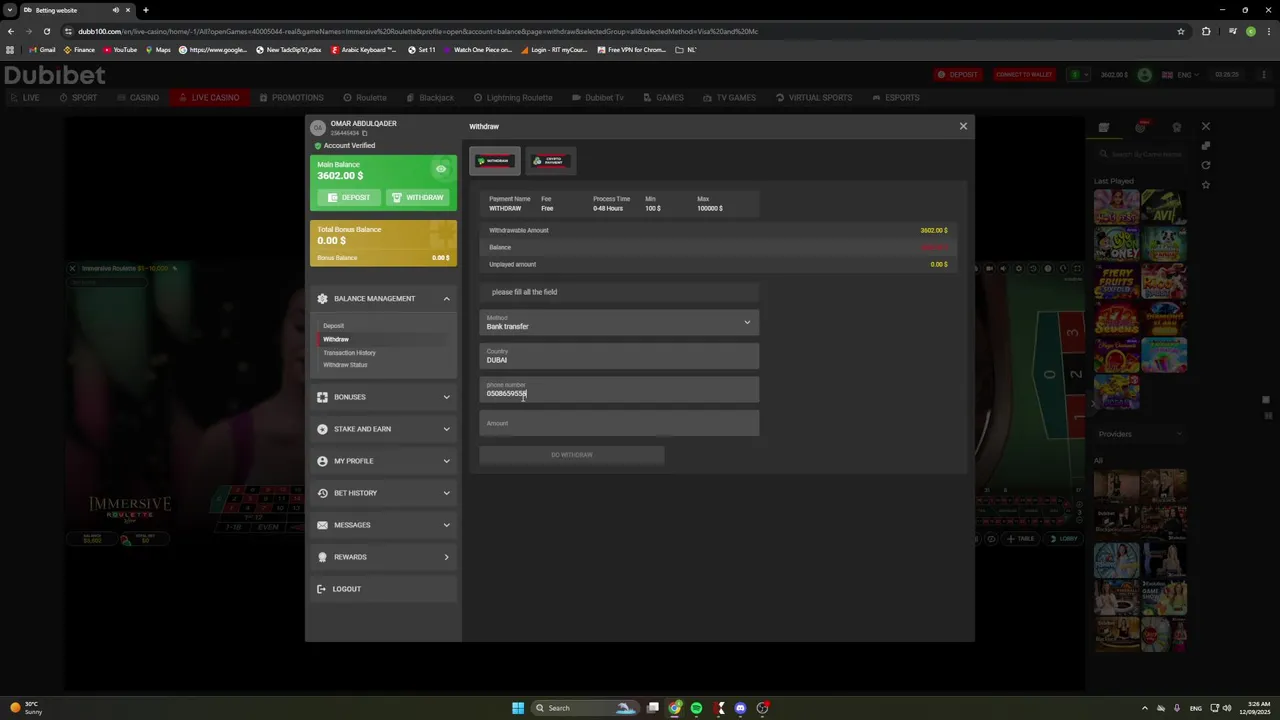Close the game side panel
The image size is (1280, 720).
(x=1206, y=126)
